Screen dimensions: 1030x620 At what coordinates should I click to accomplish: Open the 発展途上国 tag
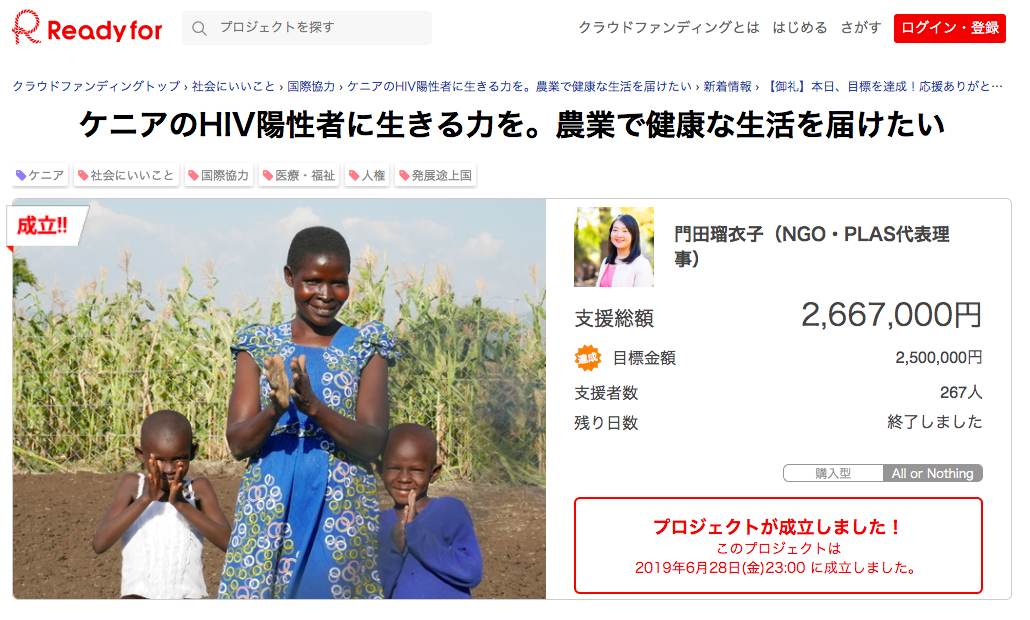(436, 175)
